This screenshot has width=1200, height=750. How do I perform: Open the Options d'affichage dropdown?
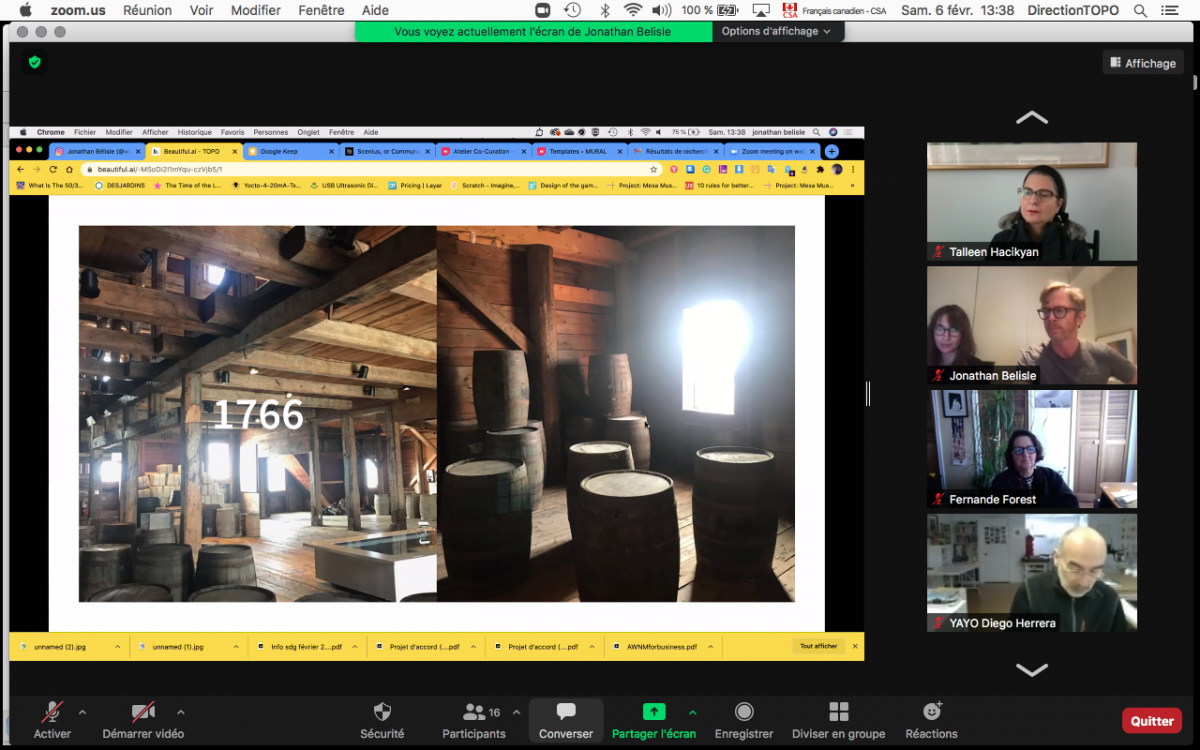(777, 31)
